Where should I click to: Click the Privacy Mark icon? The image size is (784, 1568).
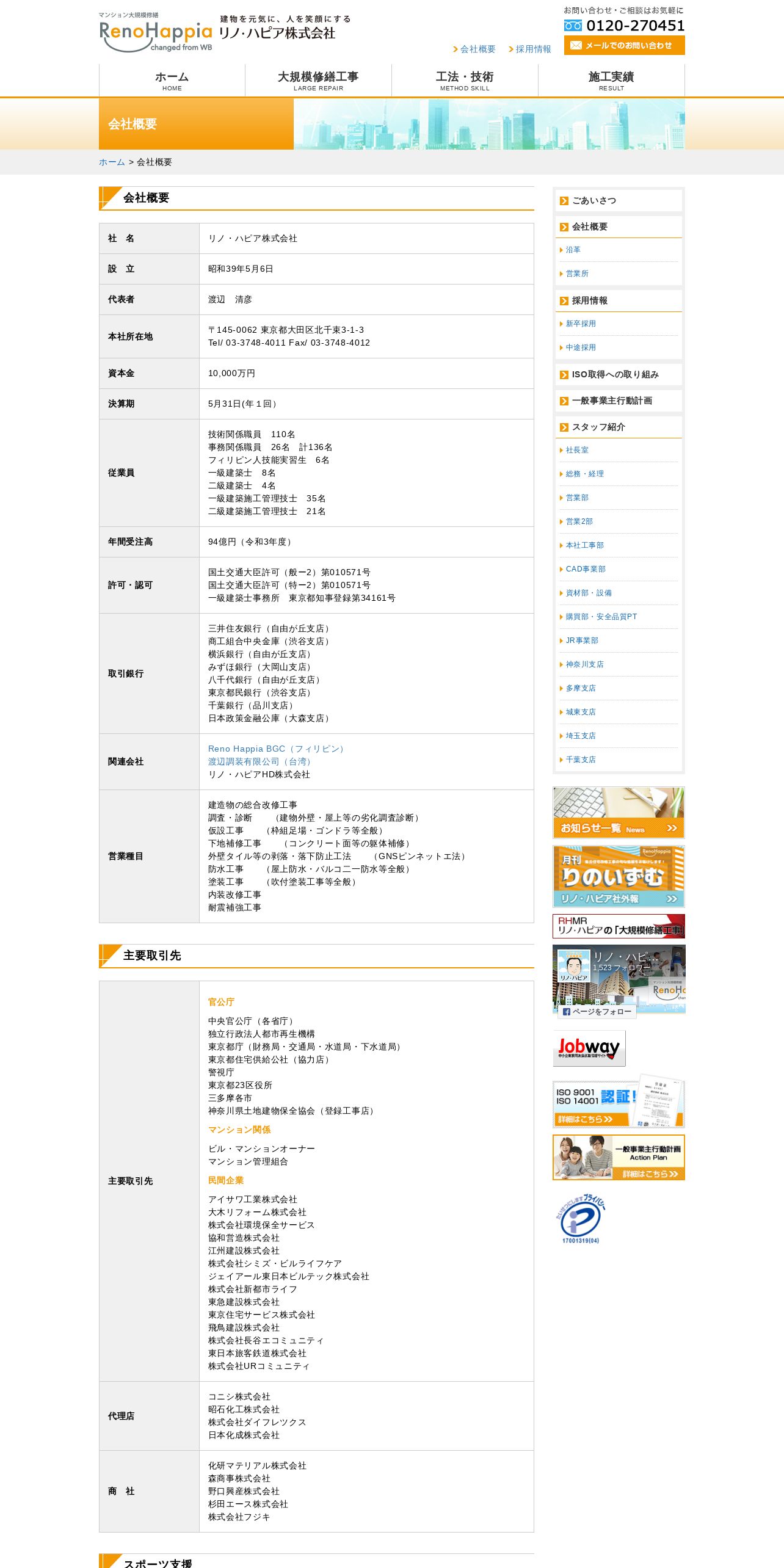(580, 1219)
